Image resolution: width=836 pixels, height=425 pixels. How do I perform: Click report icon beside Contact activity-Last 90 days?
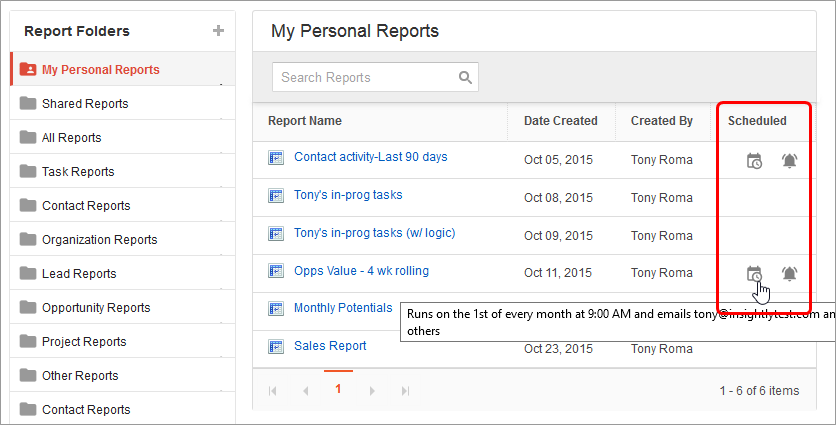click(x=276, y=157)
